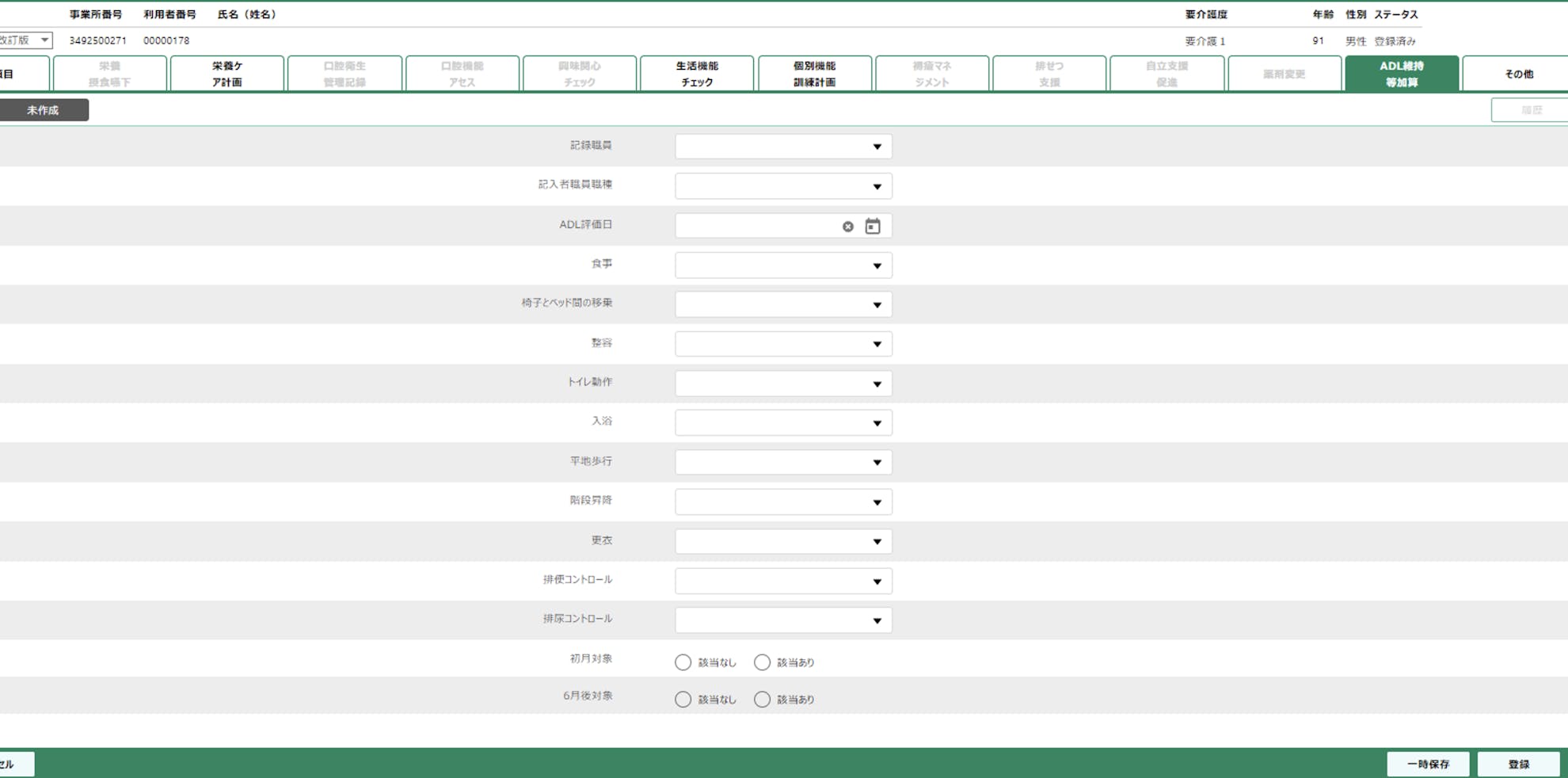Open the トイレ動作 dropdown

tap(782, 383)
